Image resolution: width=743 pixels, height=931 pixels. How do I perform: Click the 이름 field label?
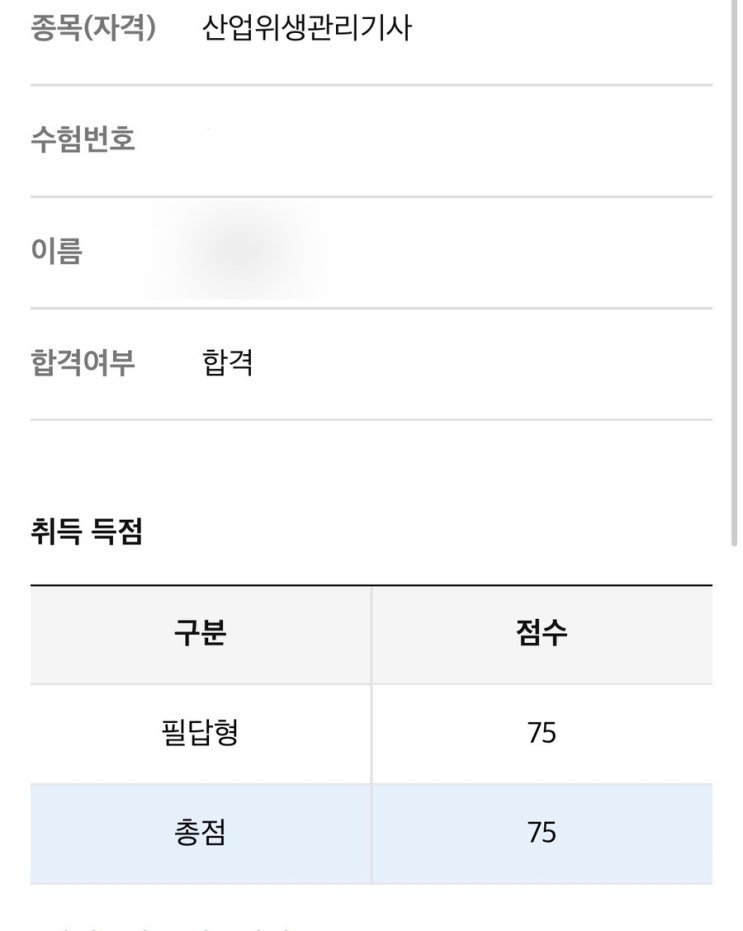(56, 251)
